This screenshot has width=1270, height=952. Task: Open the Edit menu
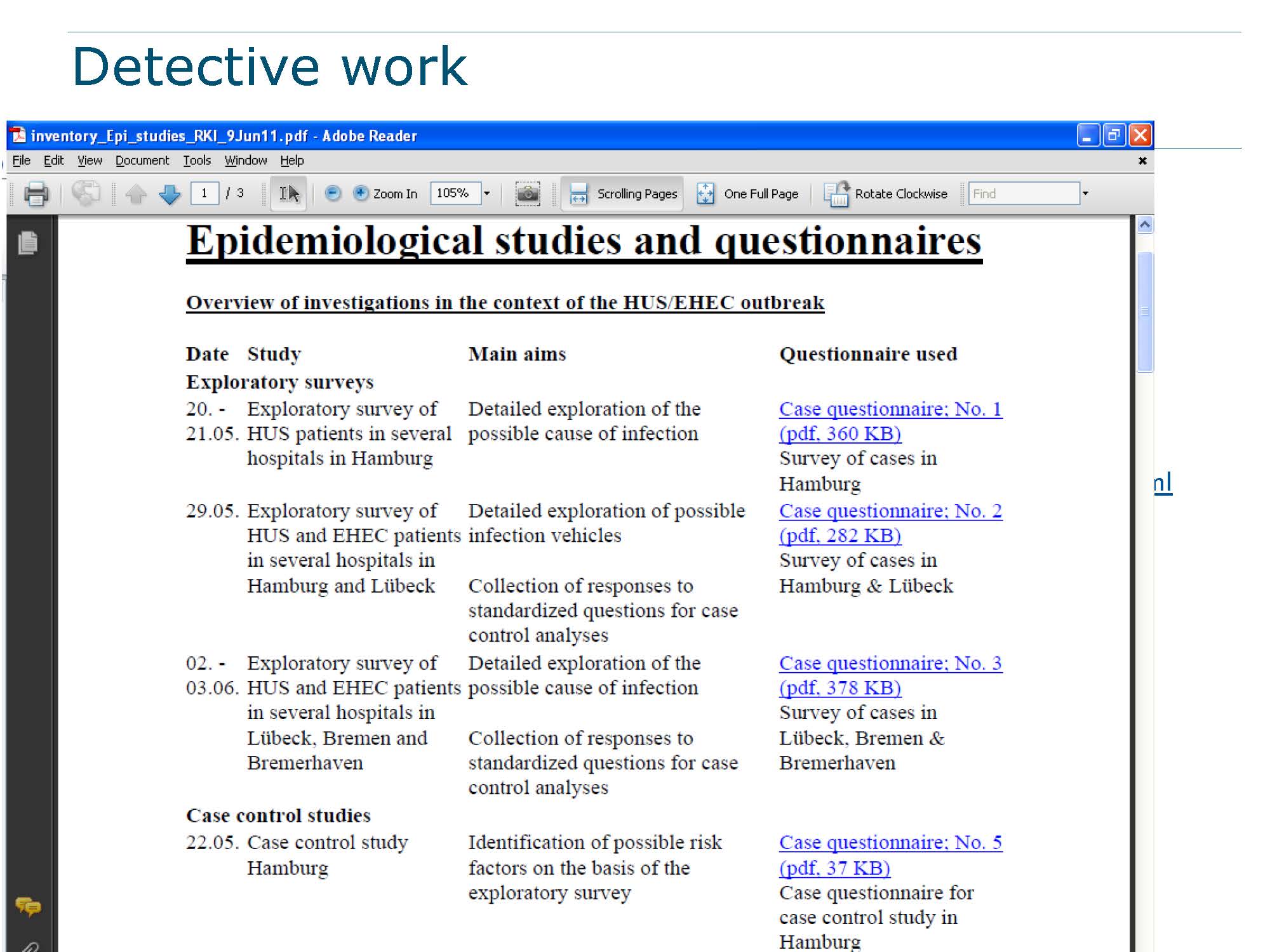pyautogui.click(x=53, y=161)
